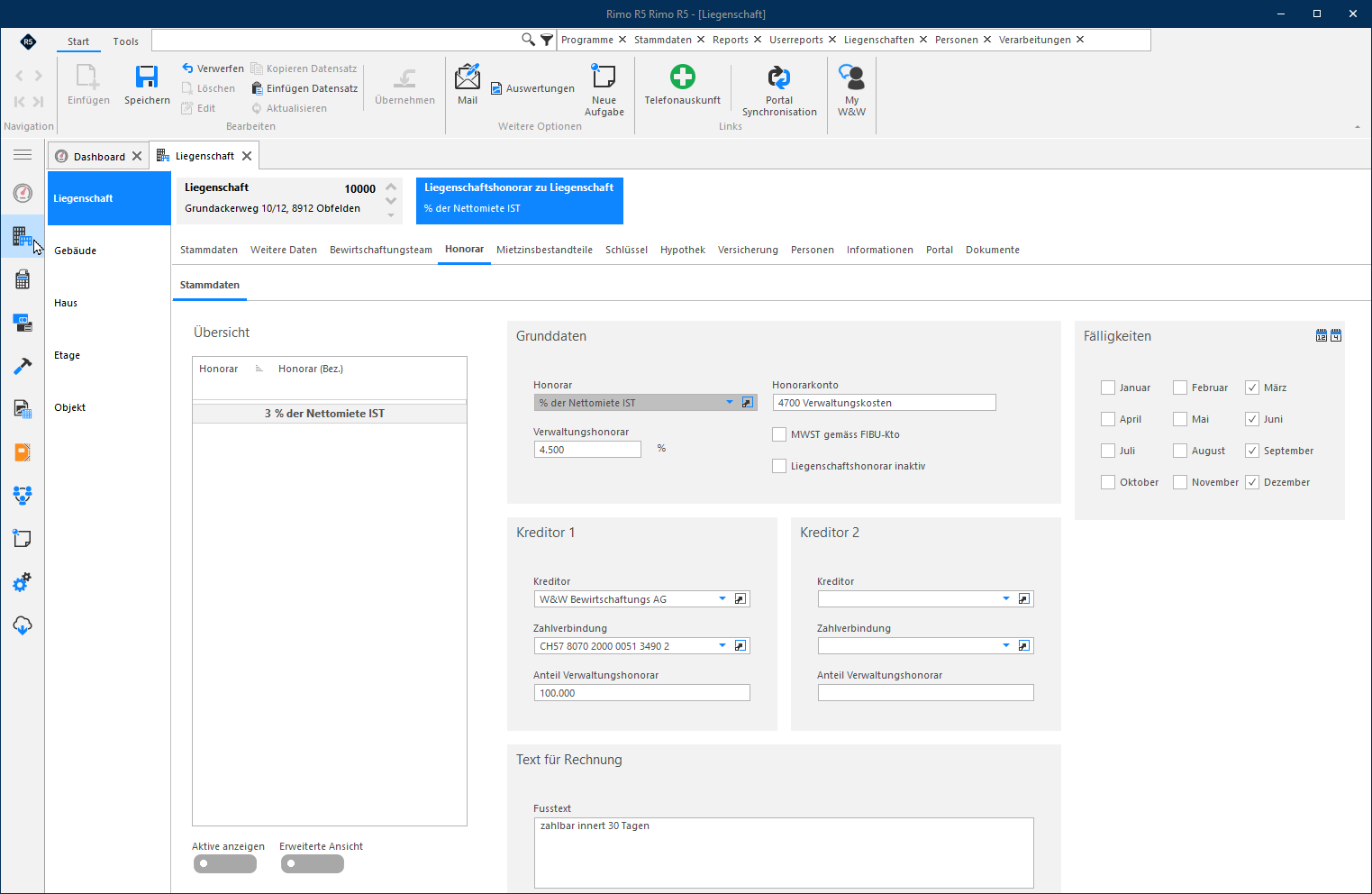
Task: Click the cloud download sidebar icon
Action: pyautogui.click(x=23, y=625)
